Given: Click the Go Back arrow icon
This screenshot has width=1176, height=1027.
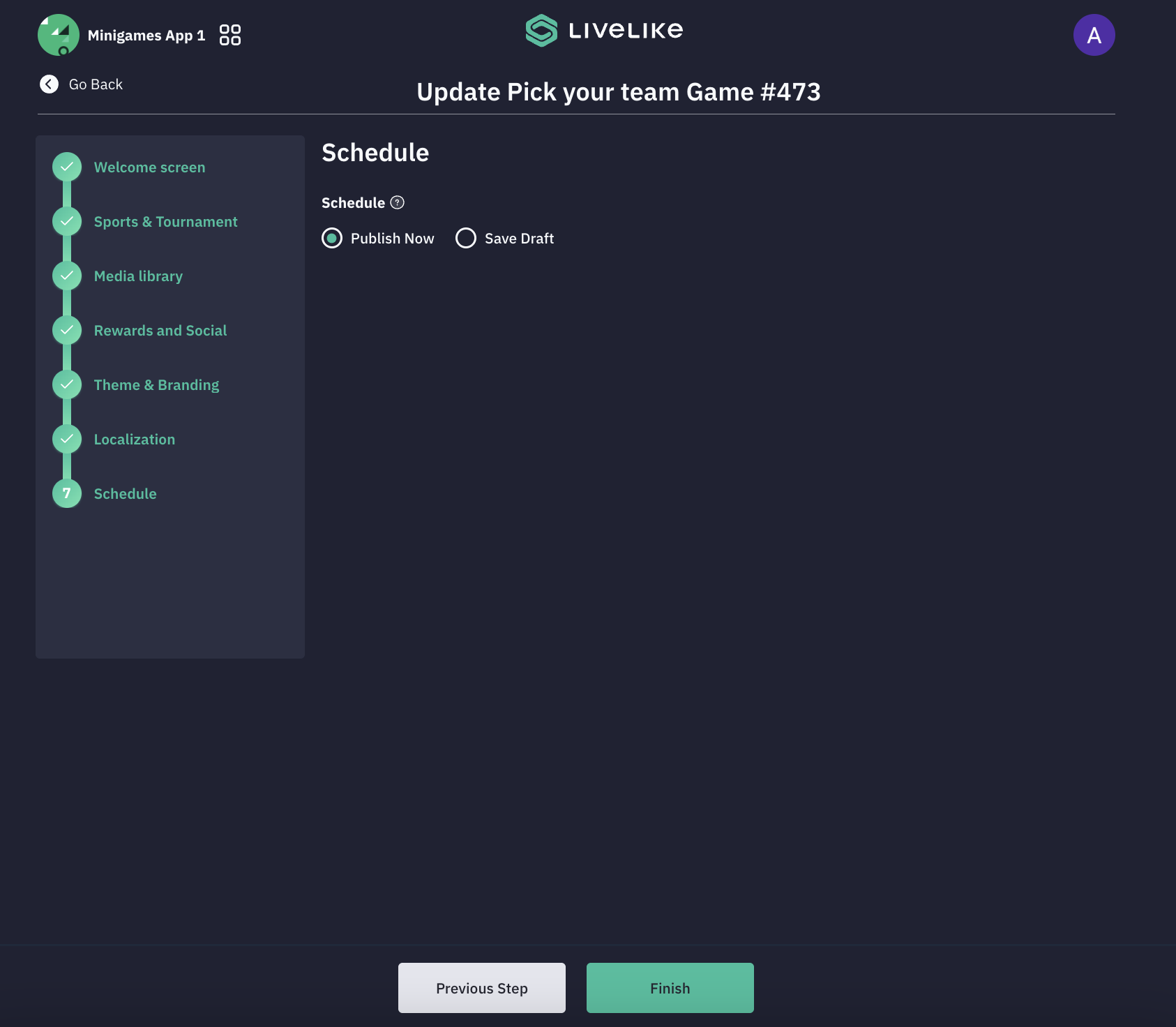Looking at the screenshot, I should (x=49, y=84).
